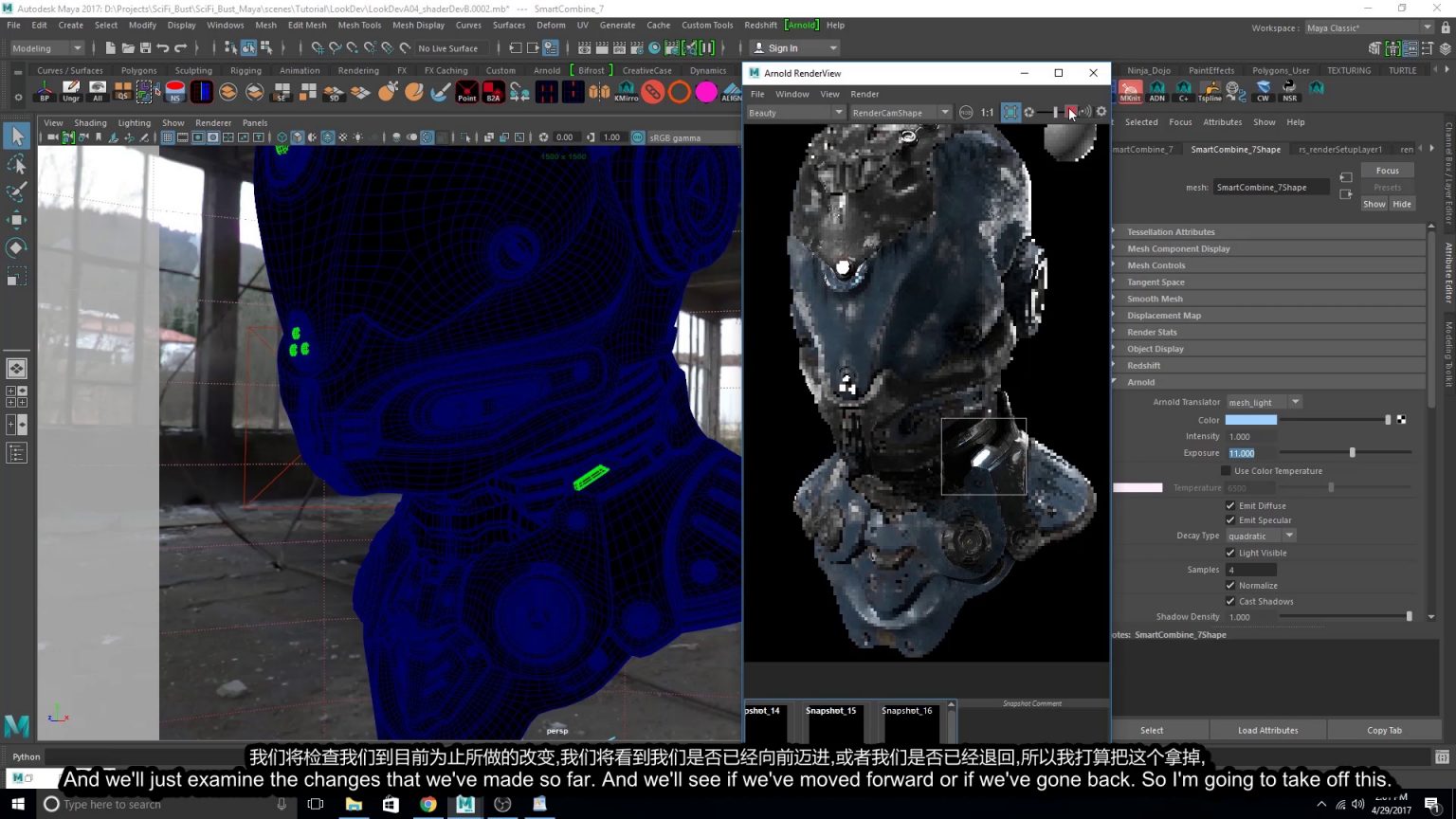Click the save scene icon
The image size is (1456, 819).
145,47
